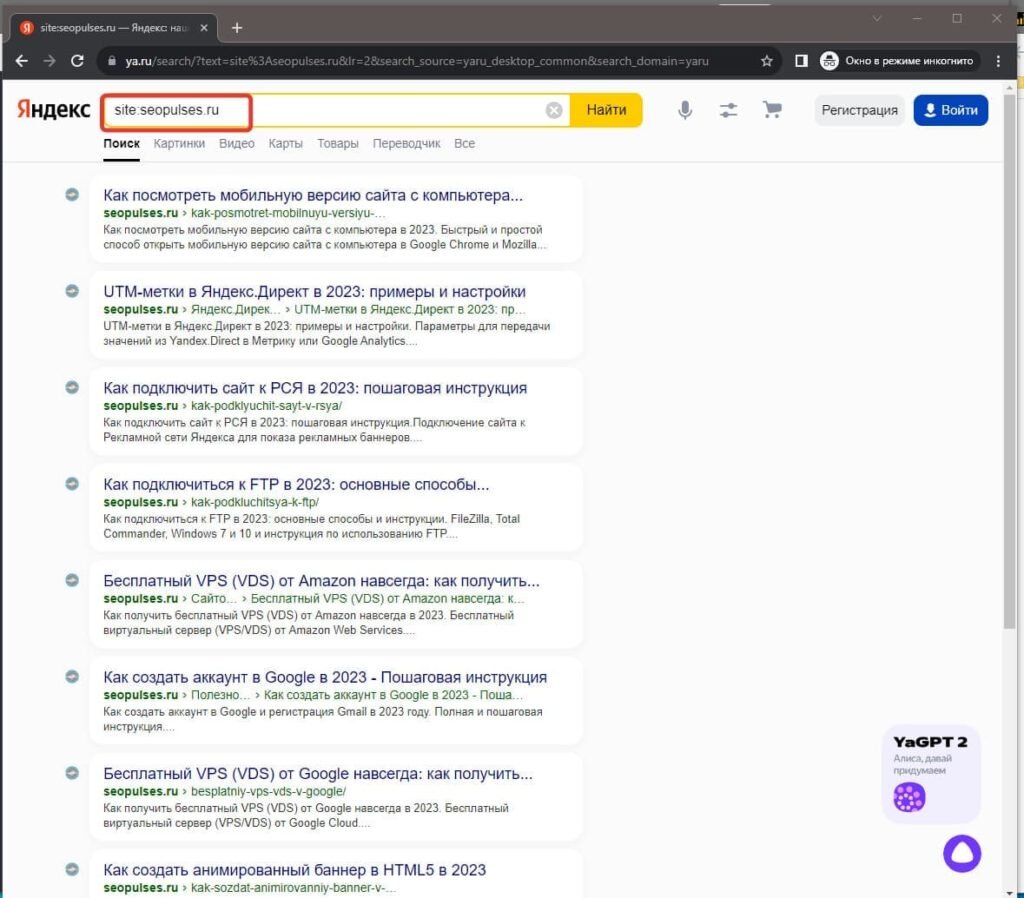Open a new browser tab
This screenshot has width=1024, height=898.
(x=237, y=27)
